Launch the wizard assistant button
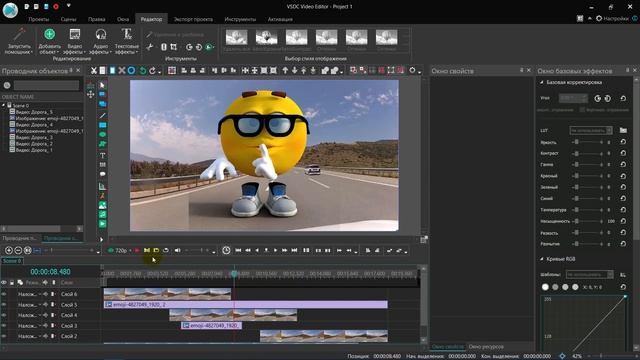 (x=19, y=41)
